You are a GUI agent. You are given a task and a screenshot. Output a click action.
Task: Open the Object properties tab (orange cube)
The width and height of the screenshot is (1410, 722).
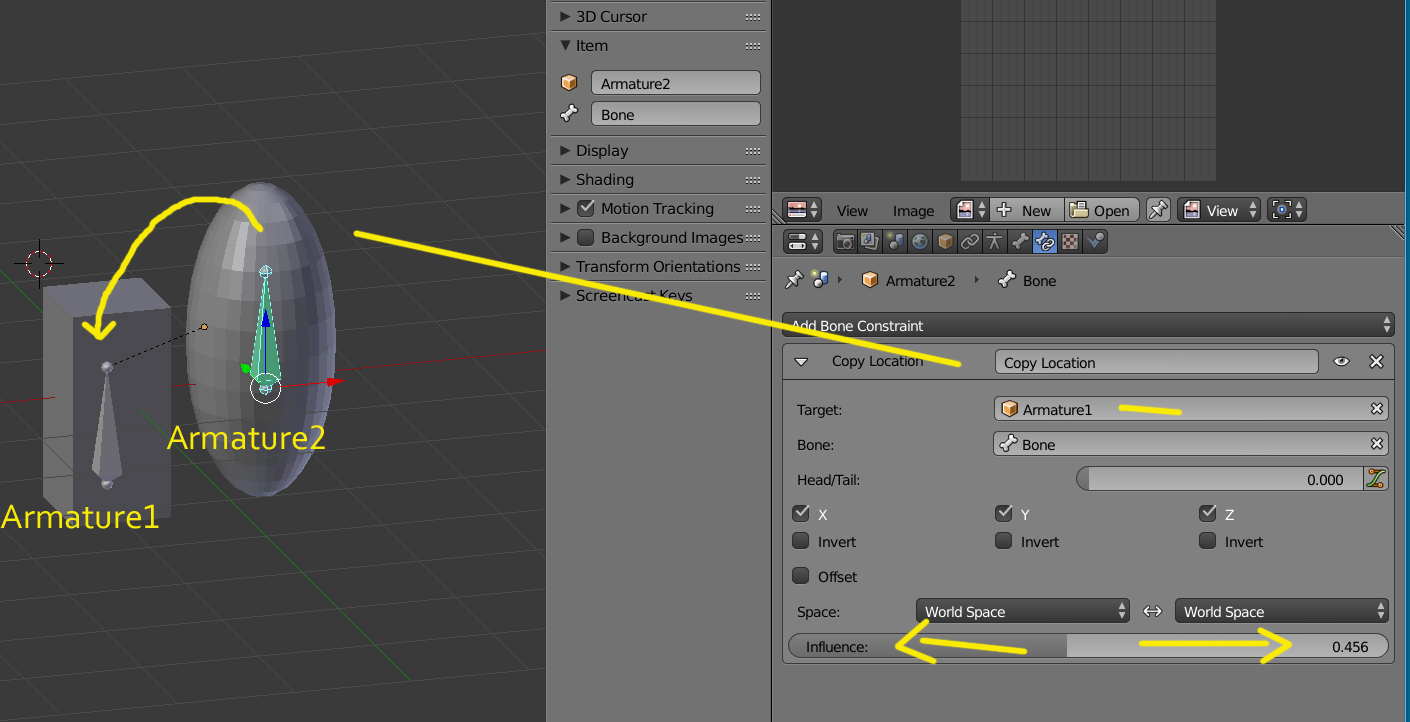[945, 241]
